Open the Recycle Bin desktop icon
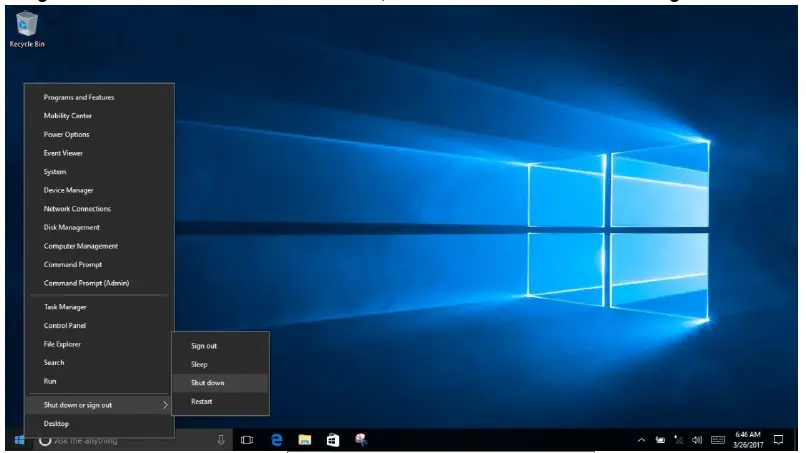This screenshot has width=806, height=453. [x=27, y=30]
